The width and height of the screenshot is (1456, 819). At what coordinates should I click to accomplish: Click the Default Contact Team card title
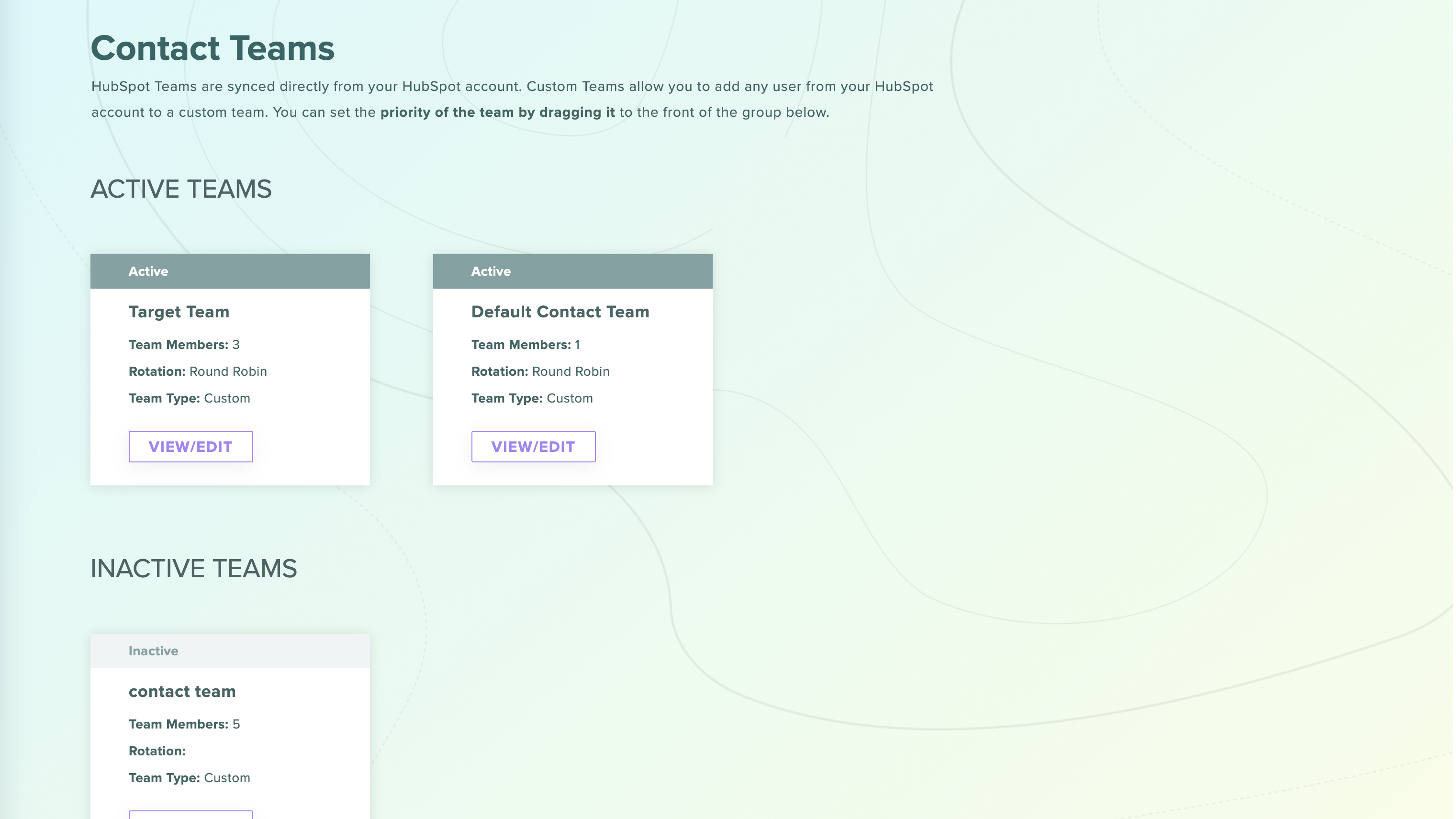pos(560,312)
